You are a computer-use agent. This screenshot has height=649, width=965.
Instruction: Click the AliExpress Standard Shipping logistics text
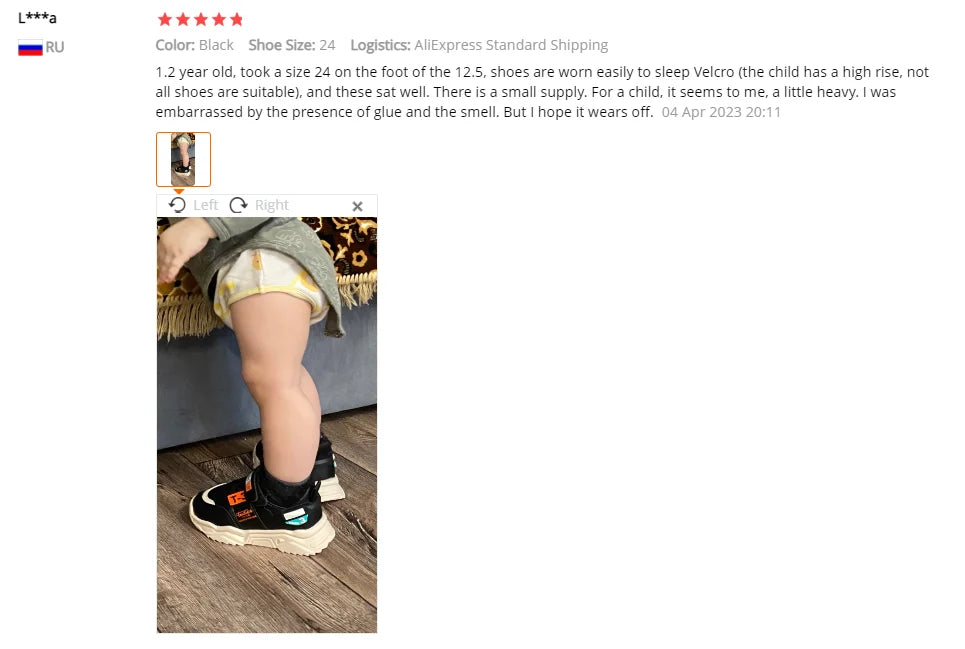511,45
